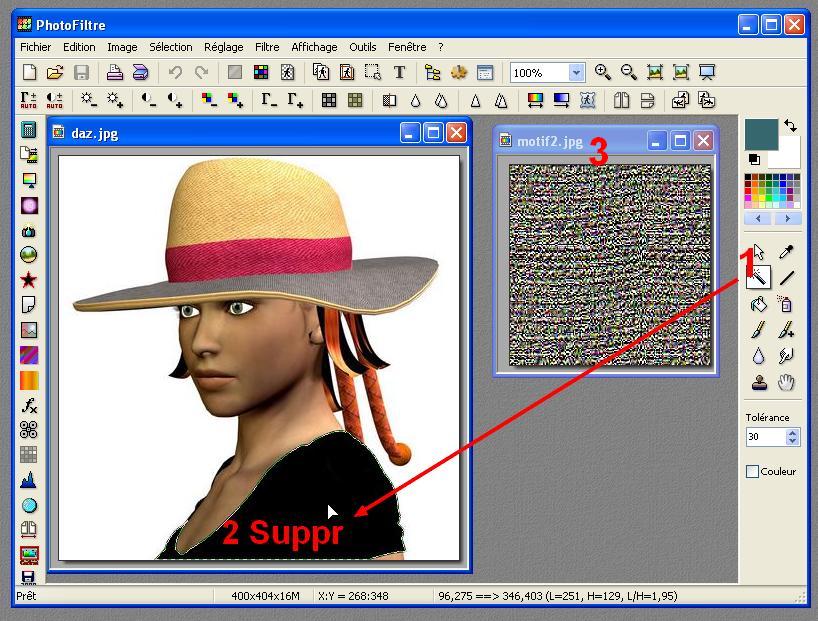This screenshot has width=818, height=621.
Task: Click the Save diskette icon
Action: [x=81, y=73]
